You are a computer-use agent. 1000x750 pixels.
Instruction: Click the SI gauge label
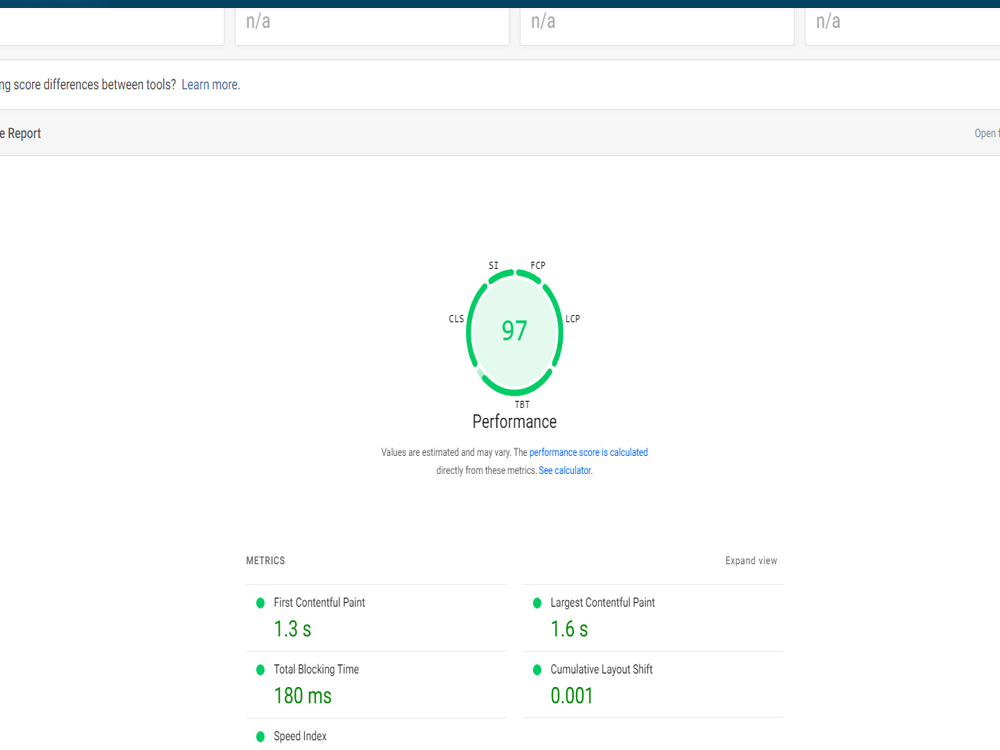(x=494, y=265)
